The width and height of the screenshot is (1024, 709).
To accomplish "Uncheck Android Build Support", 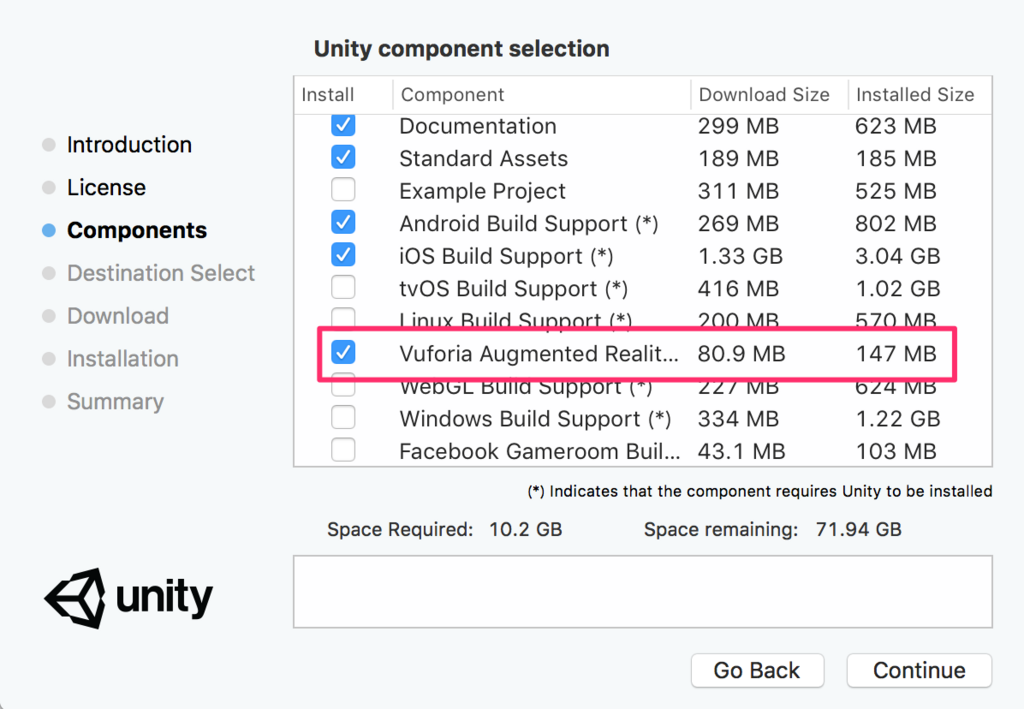I will click(x=343, y=222).
